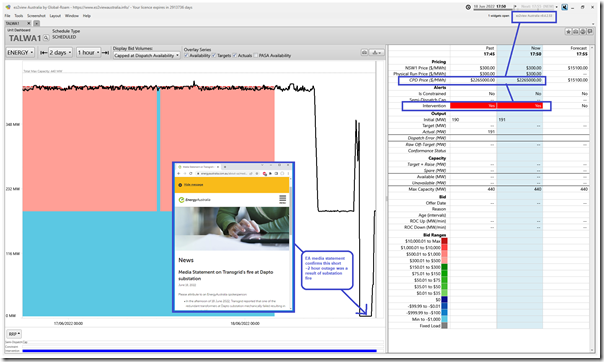Open the 2 days range dropdown
Viewport: 604px width, 362px height.
click(60, 52)
